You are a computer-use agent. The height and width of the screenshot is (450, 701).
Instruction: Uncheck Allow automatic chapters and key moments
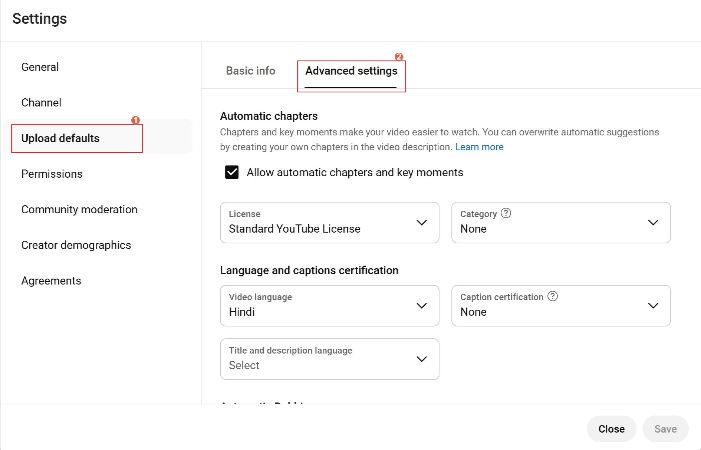pyautogui.click(x=232, y=172)
